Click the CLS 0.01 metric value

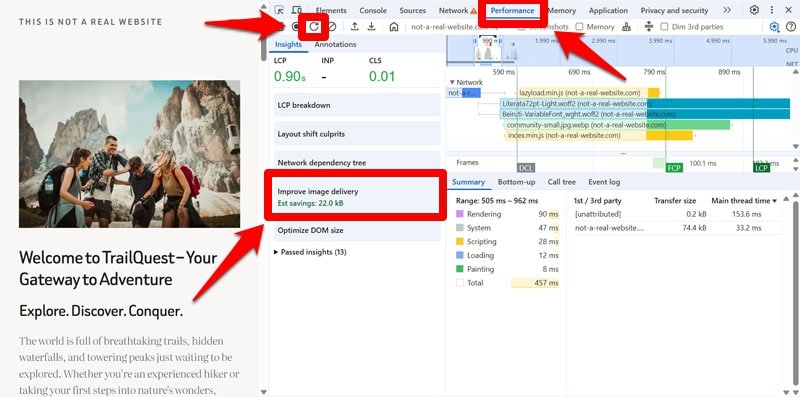click(x=382, y=77)
